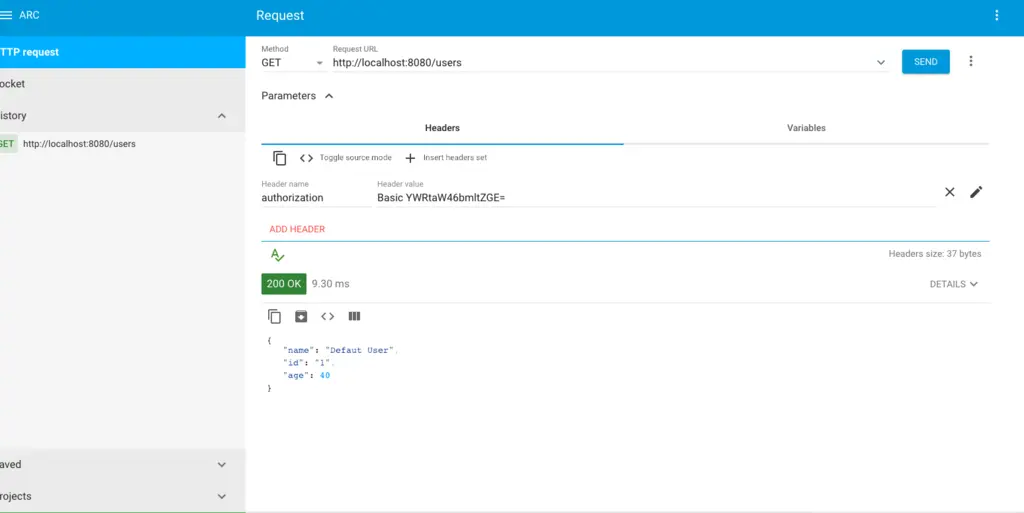1024x513 pixels.
Task: Open the app bar three-dot menu
Action: 997,15
